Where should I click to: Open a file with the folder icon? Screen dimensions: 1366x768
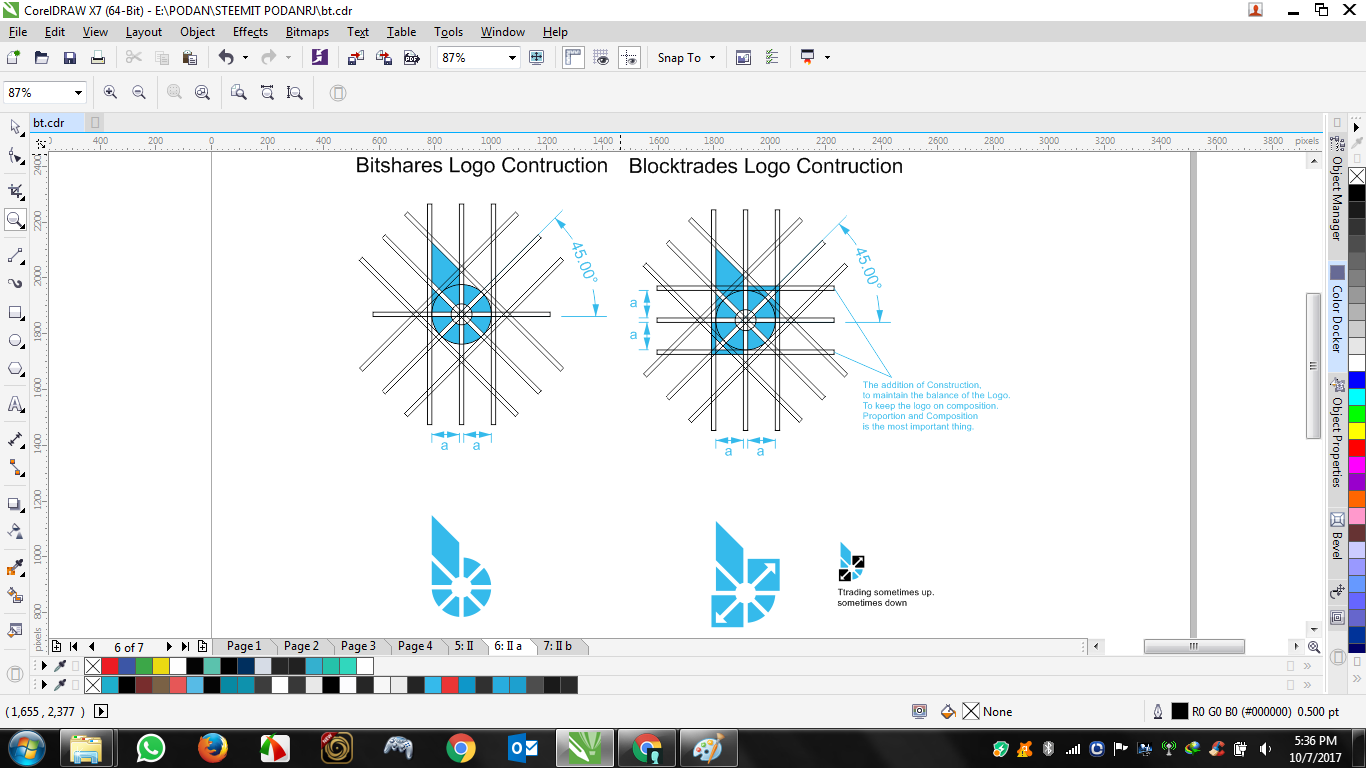tap(42, 58)
